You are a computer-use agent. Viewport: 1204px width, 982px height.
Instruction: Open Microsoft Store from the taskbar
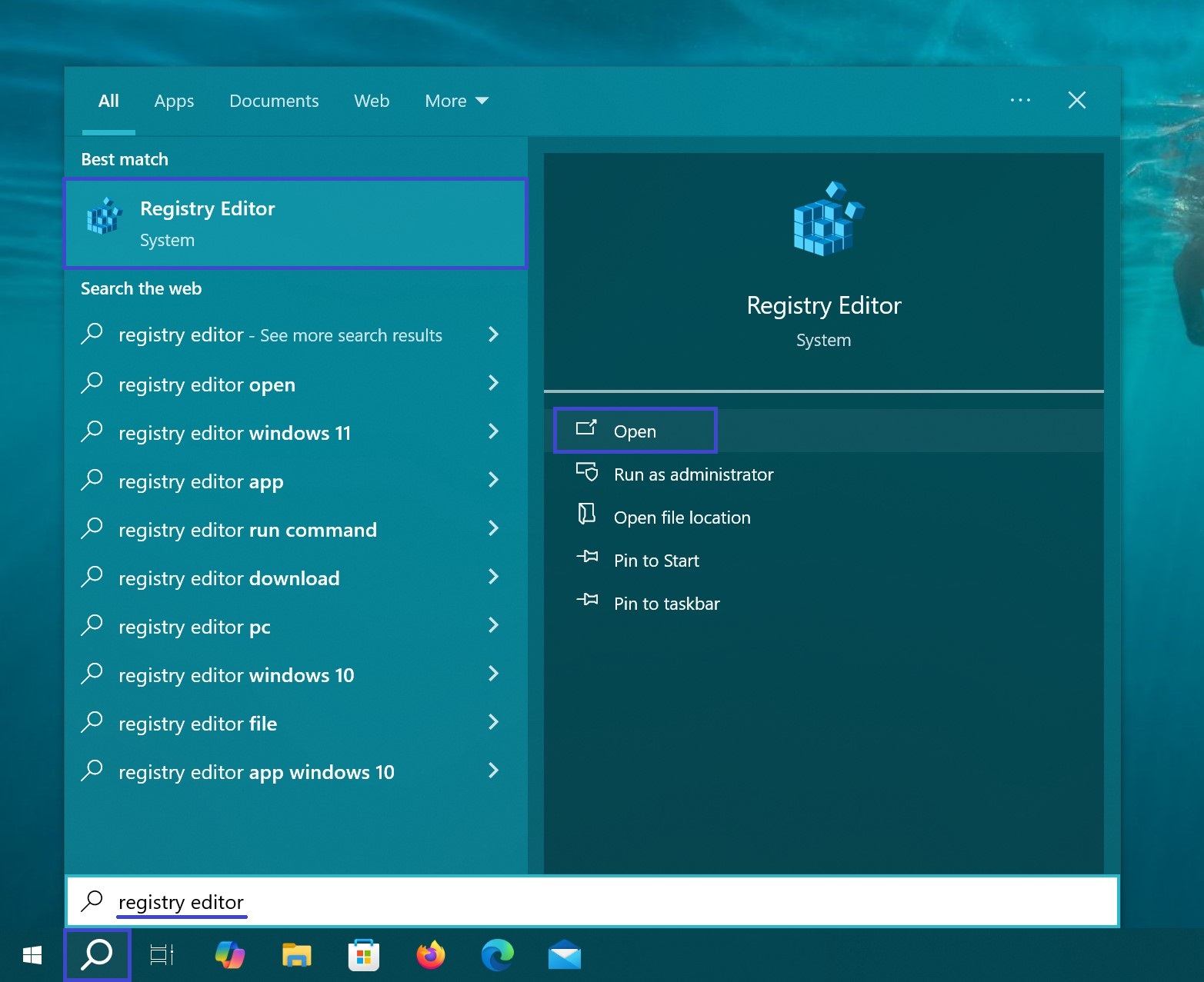[363, 955]
